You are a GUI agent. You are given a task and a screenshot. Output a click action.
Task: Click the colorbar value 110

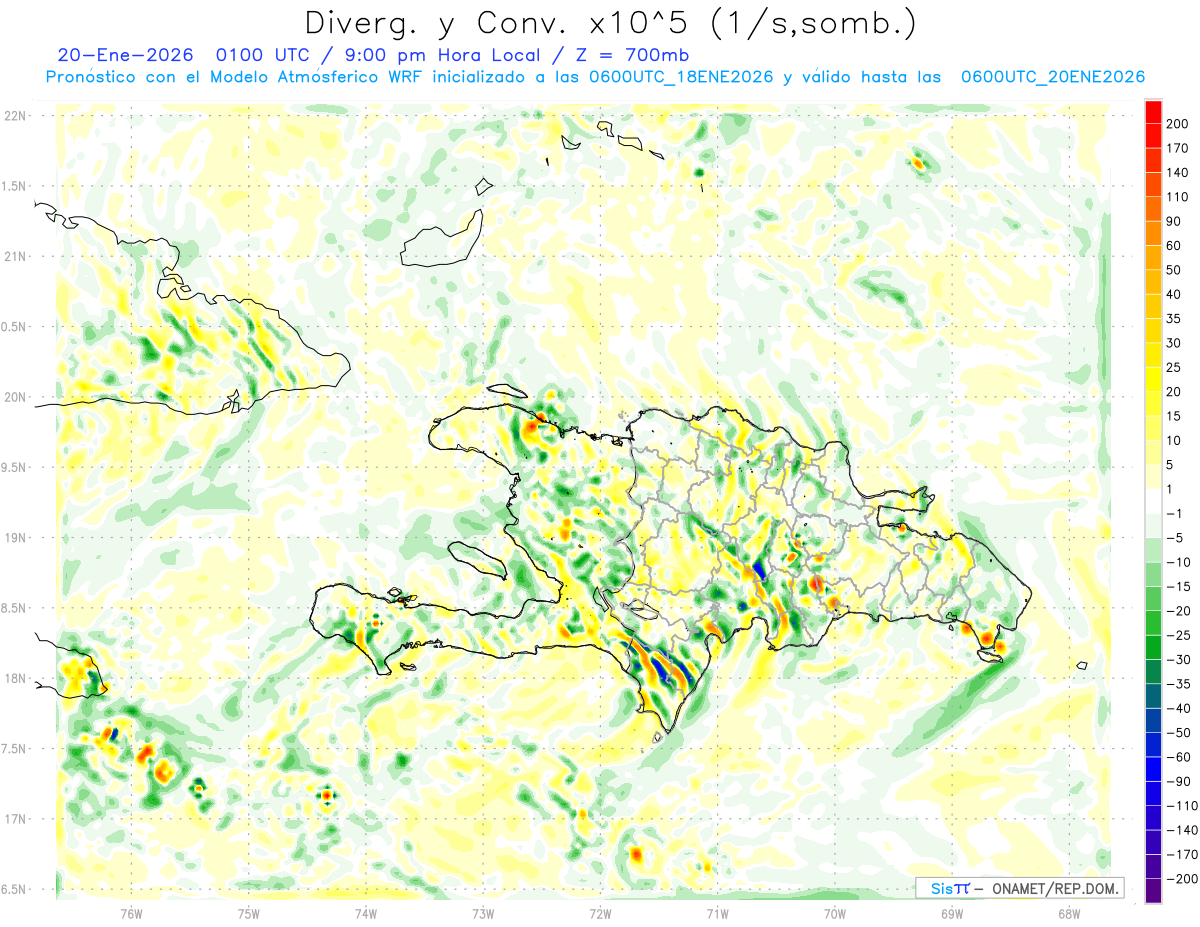(x=1177, y=197)
